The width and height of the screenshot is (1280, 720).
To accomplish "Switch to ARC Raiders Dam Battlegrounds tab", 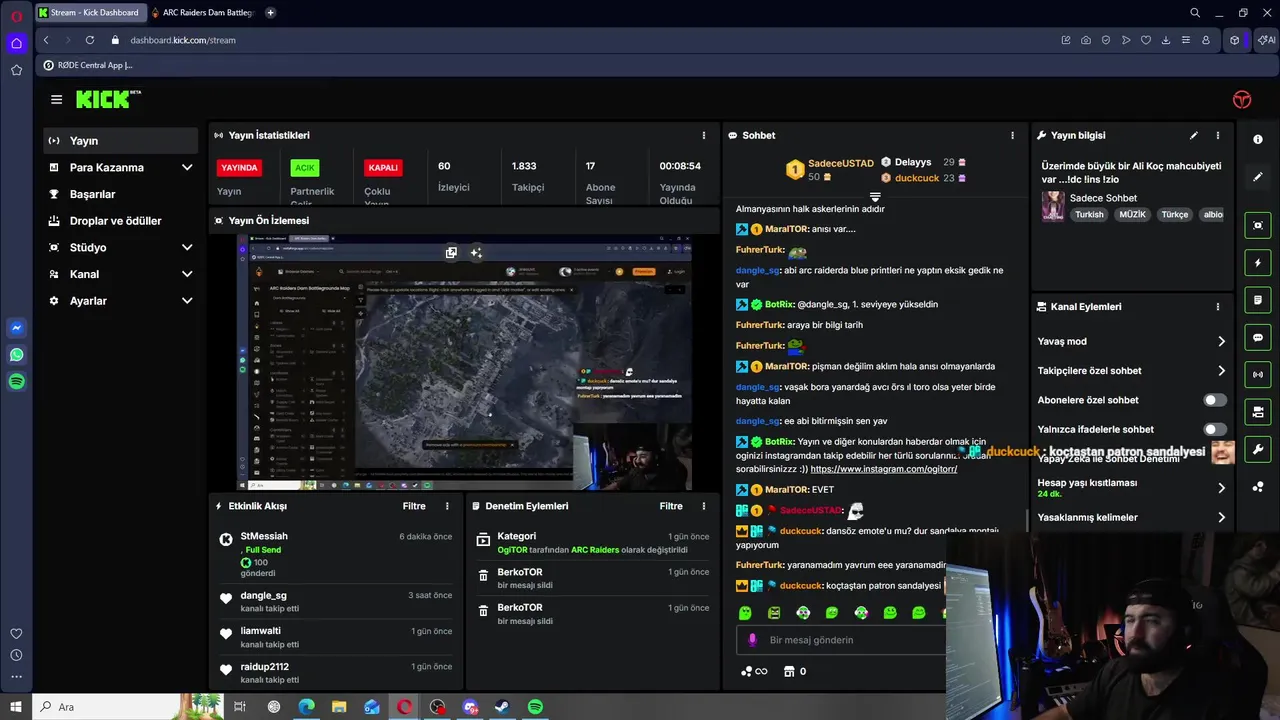I will click(204, 12).
